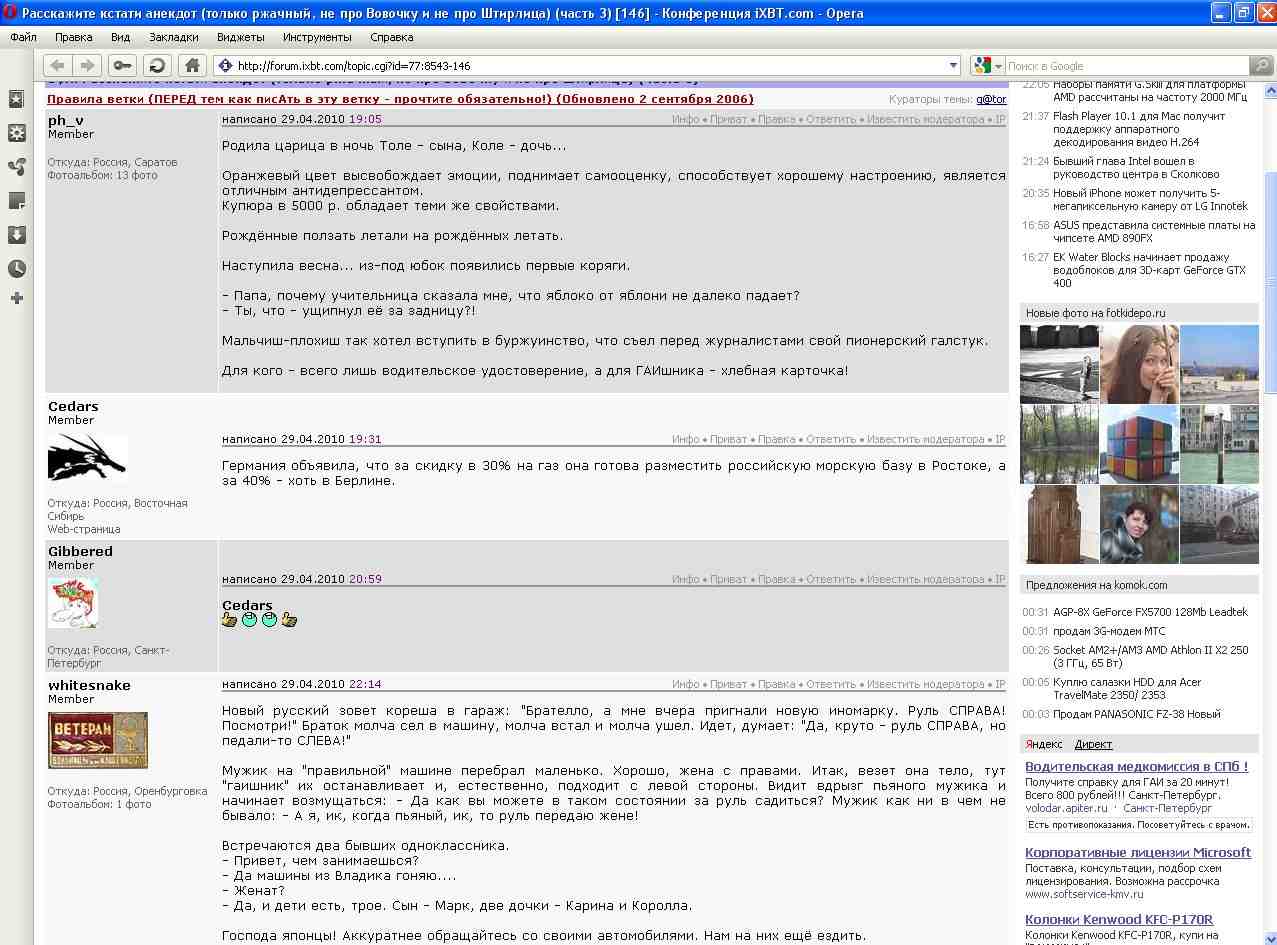Click username whitesnake
This screenshot has height=945, width=1277.
[x=89, y=685]
